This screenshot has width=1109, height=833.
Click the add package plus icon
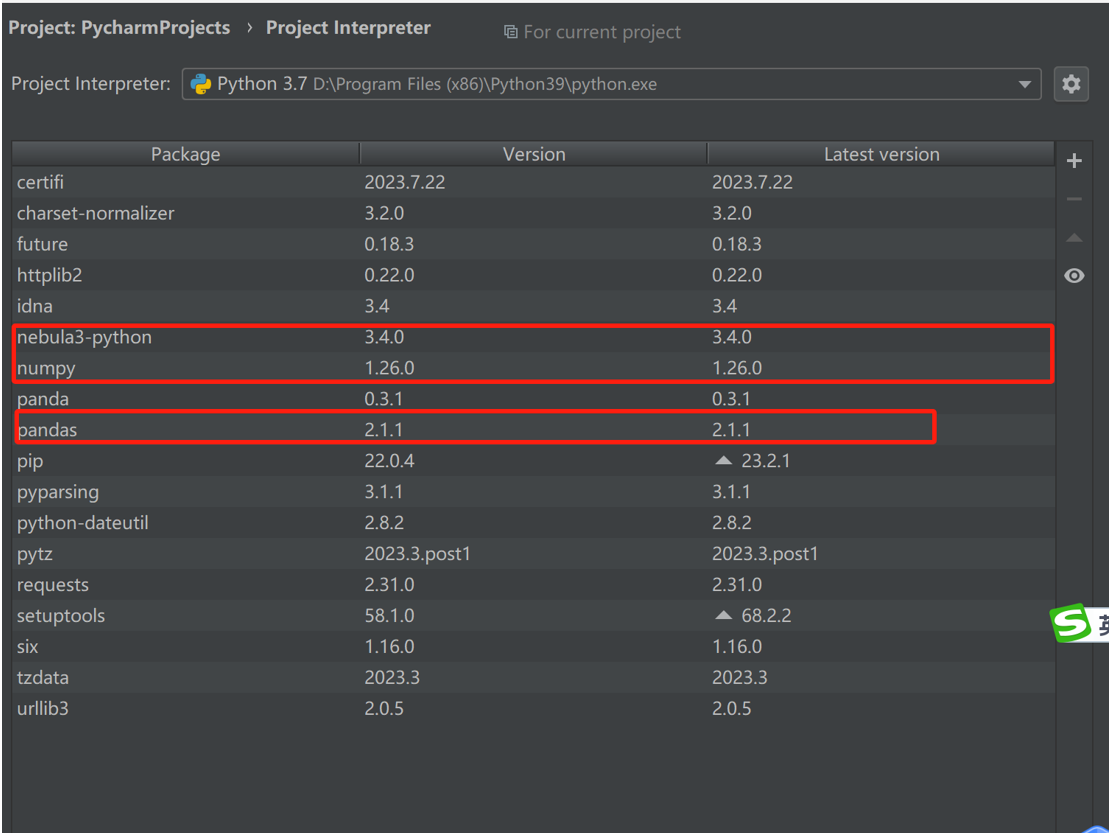point(1075,161)
